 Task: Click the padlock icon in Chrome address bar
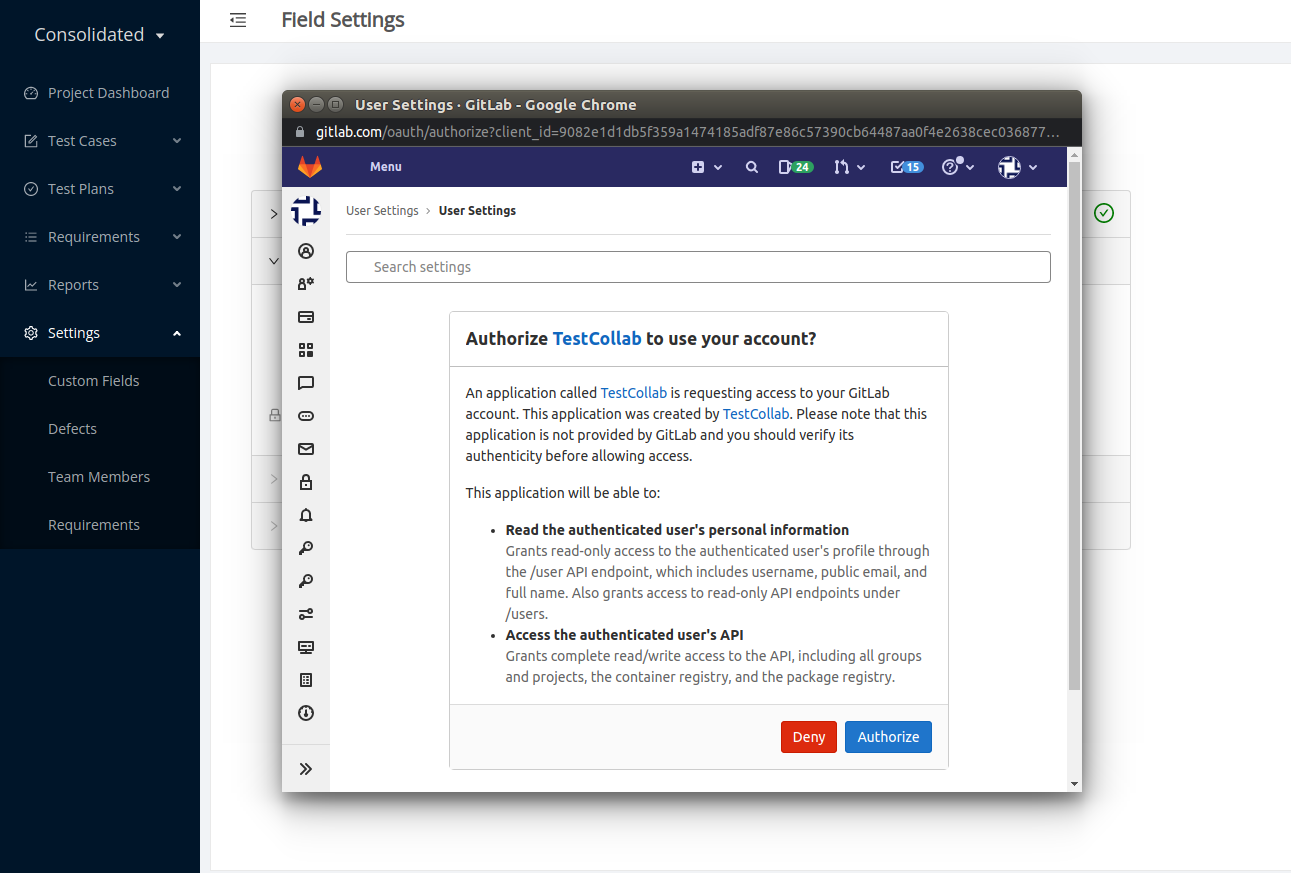coord(298,132)
